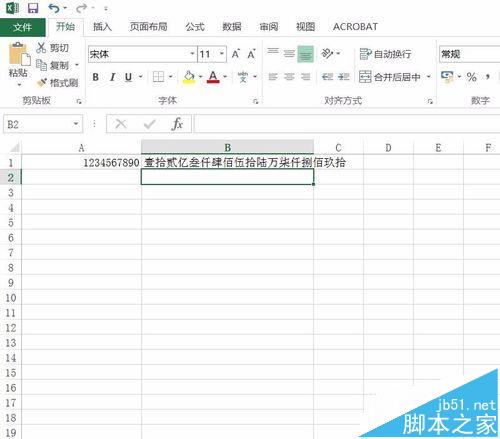
Task: Open the 文件 (File) menu
Action: coord(22,27)
